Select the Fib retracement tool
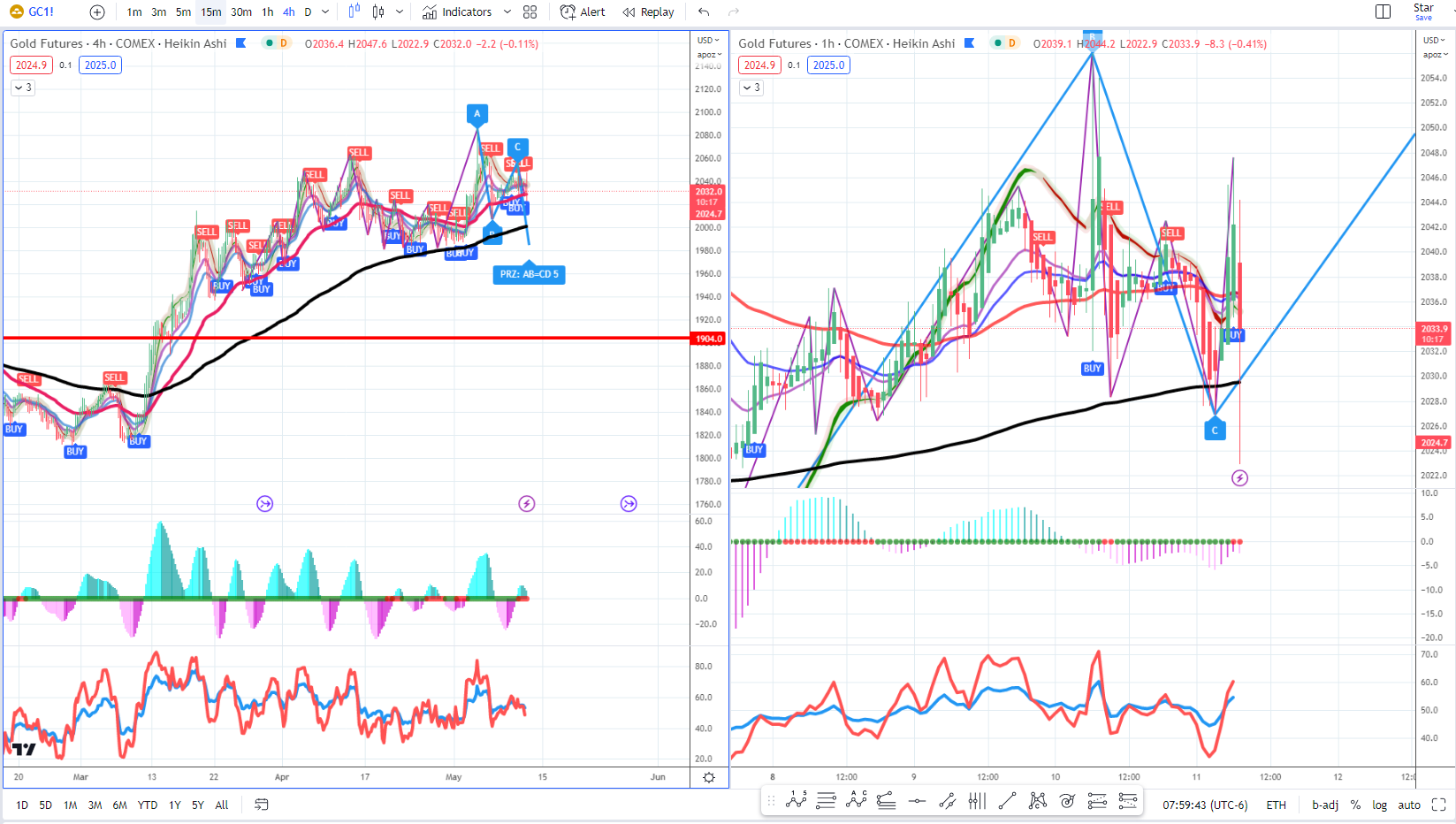This screenshot has width=1456, height=824. click(x=887, y=801)
